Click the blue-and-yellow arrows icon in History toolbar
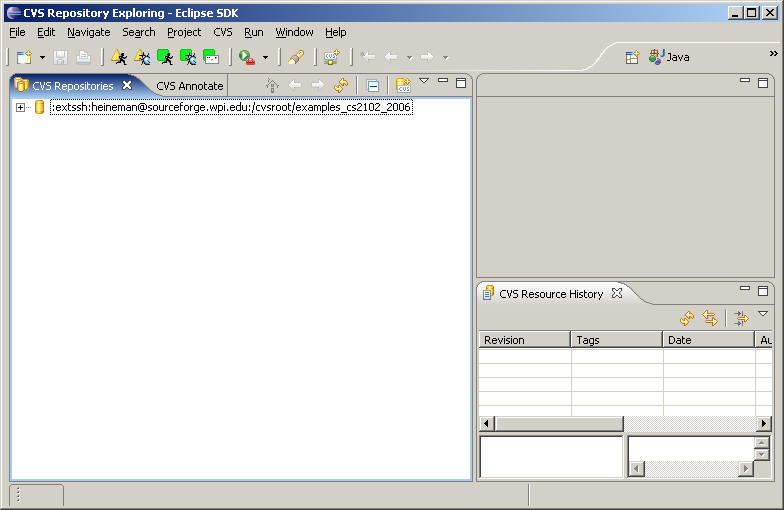This screenshot has width=784, height=510. (741, 318)
